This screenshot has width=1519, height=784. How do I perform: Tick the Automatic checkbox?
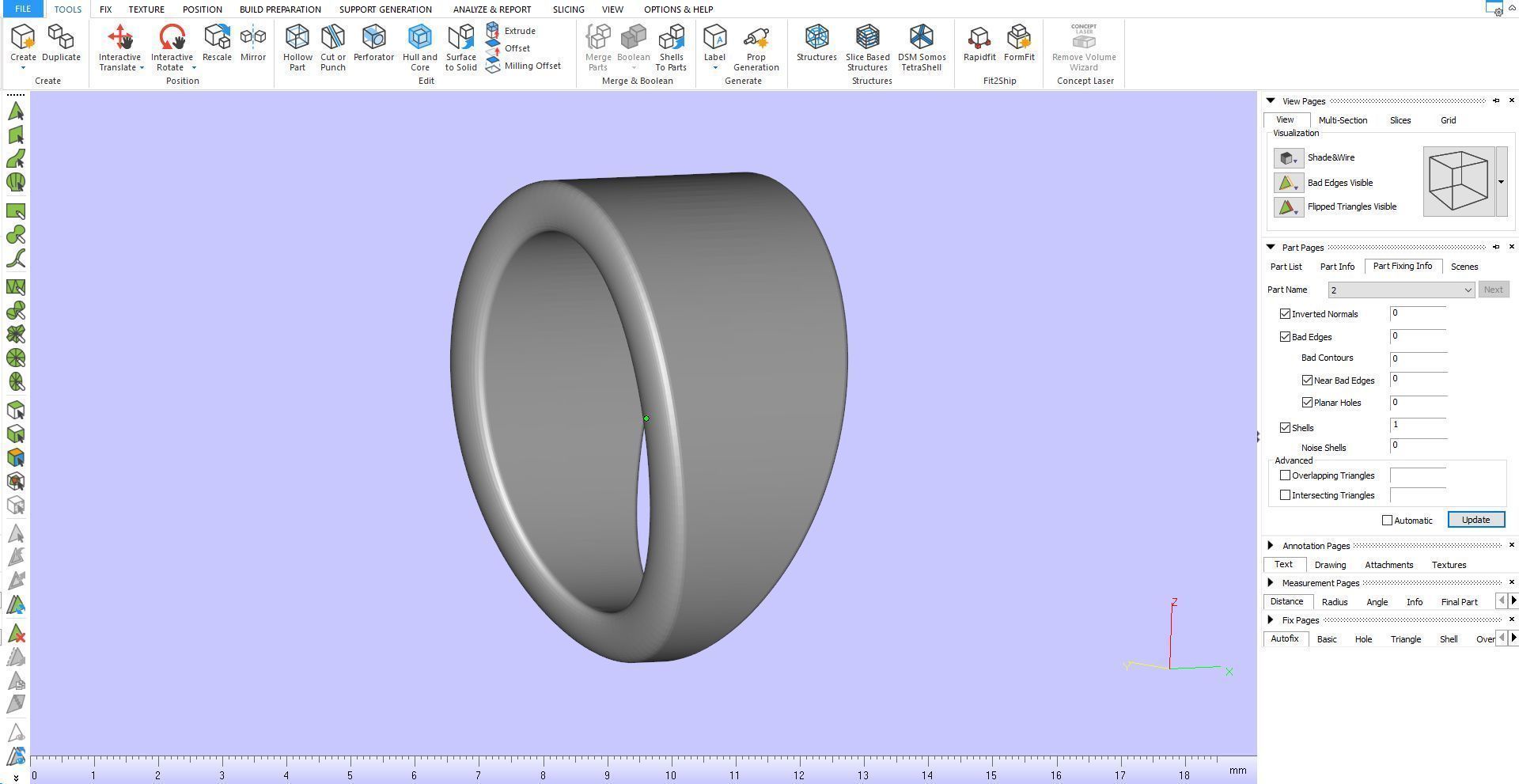pyautogui.click(x=1387, y=521)
